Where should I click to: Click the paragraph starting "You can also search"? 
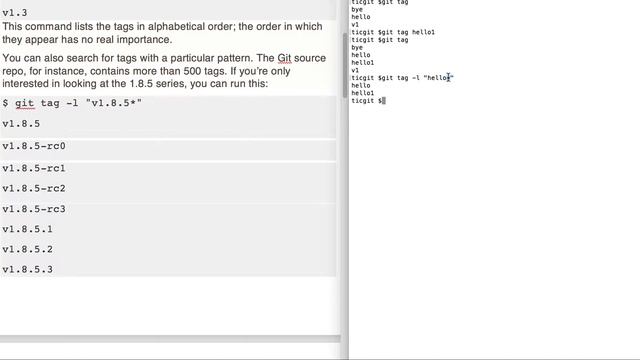(x=164, y=71)
